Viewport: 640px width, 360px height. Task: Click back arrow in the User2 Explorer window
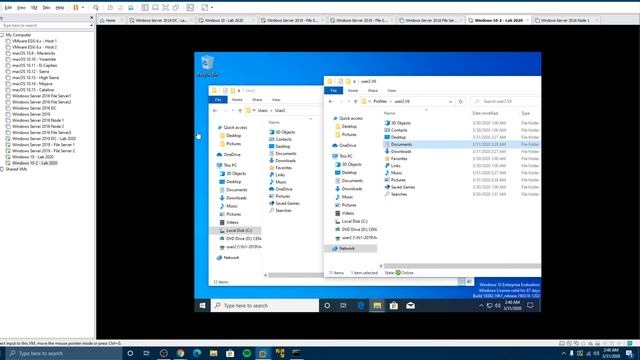point(215,111)
